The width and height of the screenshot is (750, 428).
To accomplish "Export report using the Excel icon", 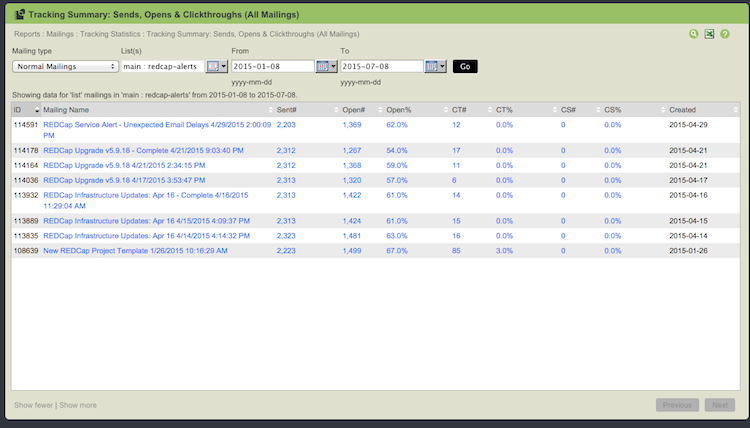I will [709, 34].
